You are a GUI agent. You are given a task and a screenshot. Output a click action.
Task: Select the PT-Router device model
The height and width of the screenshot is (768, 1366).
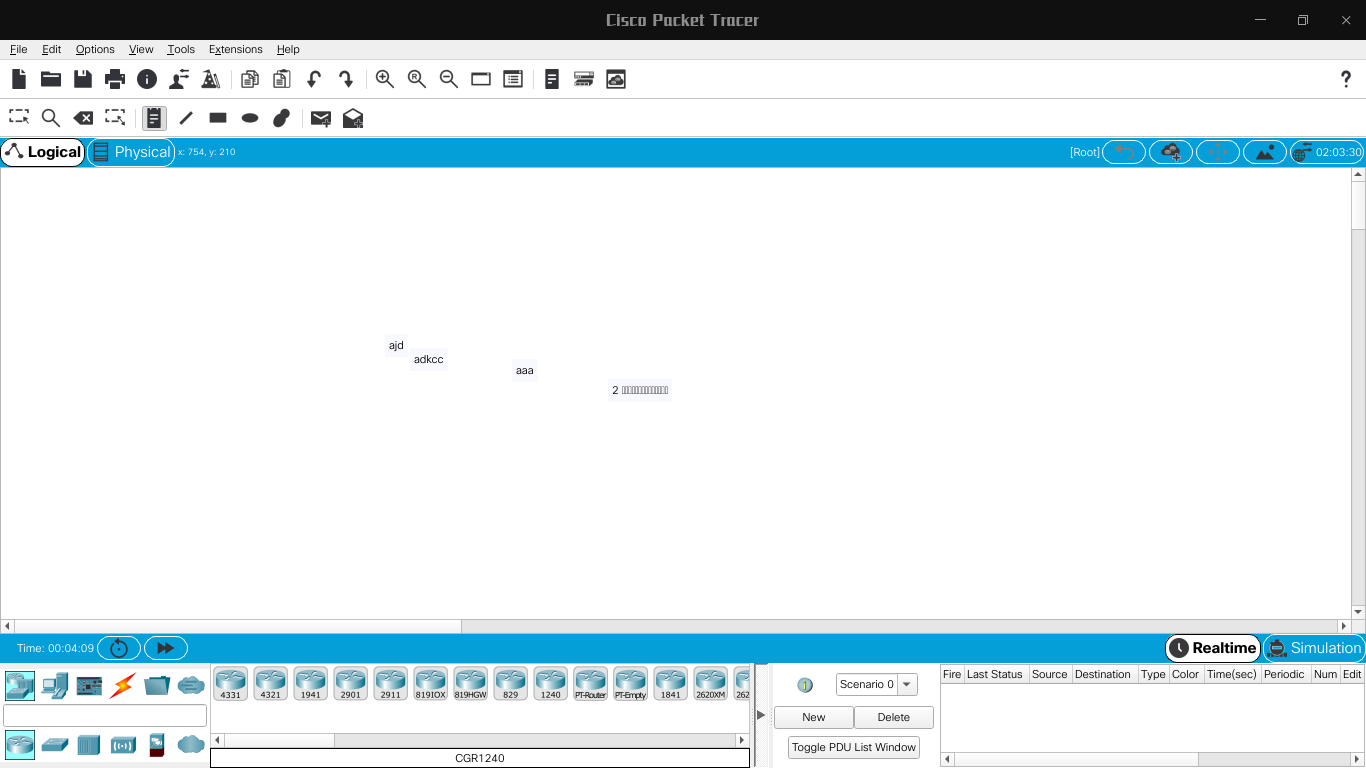tap(590, 683)
